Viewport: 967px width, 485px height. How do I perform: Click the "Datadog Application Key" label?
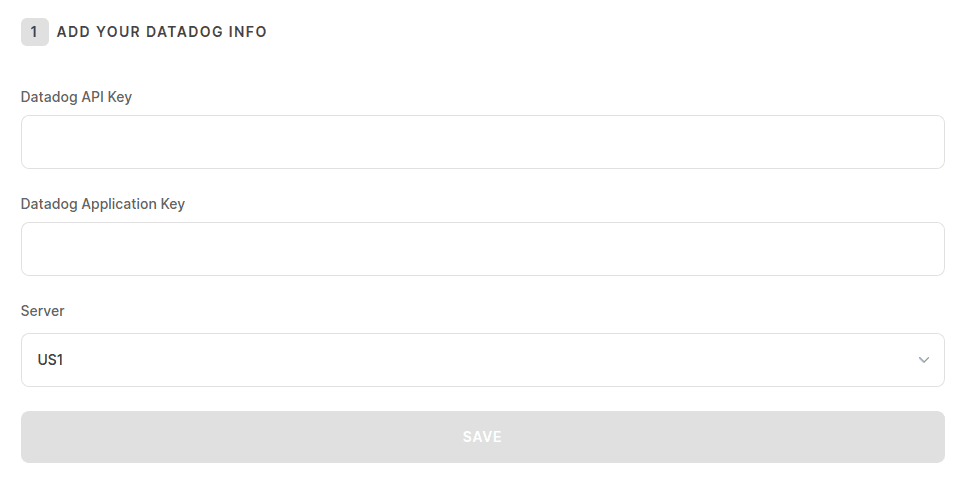(x=103, y=204)
